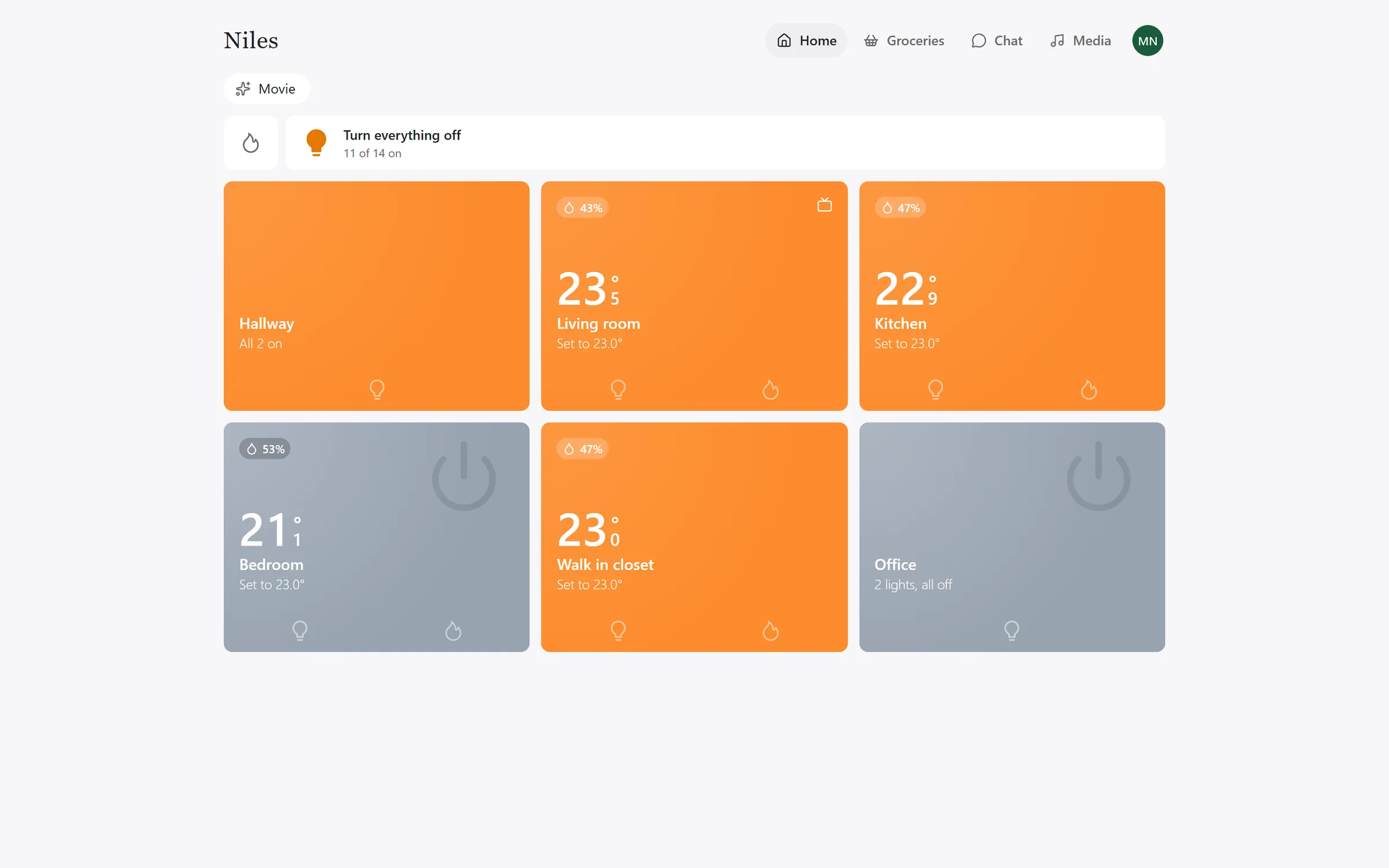The width and height of the screenshot is (1389, 868).
Task: Toggle the Kitchen flame heating icon
Action: (x=1089, y=389)
